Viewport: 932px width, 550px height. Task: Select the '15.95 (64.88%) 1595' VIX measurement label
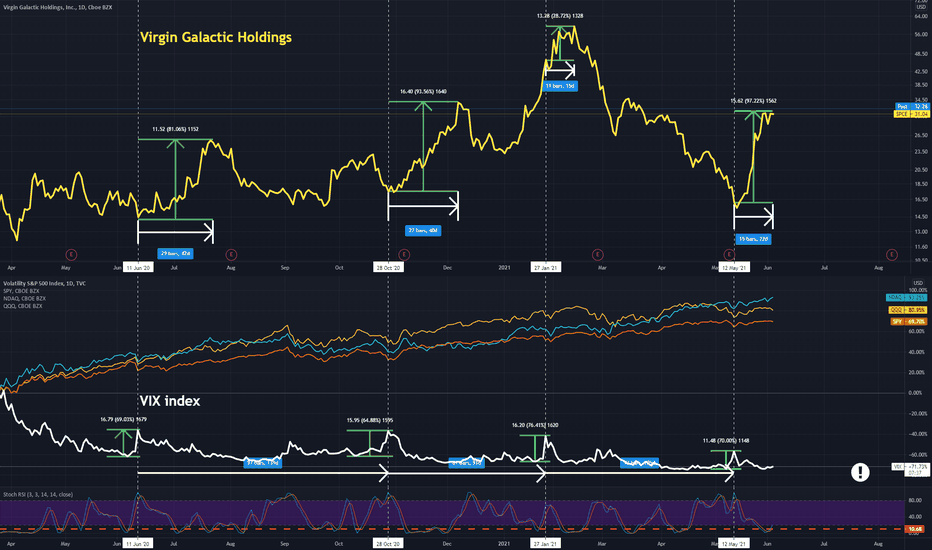coord(370,420)
